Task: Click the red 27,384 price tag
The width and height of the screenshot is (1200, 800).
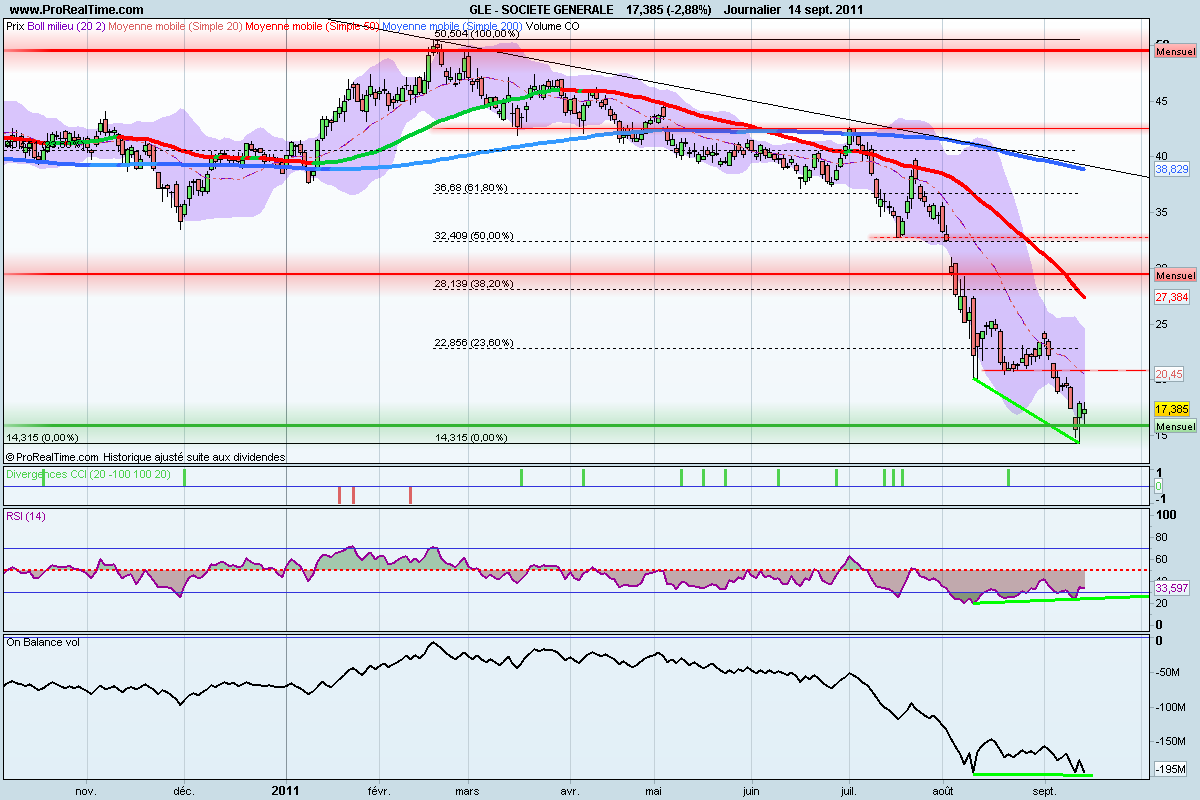Action: click(1171, 298)
